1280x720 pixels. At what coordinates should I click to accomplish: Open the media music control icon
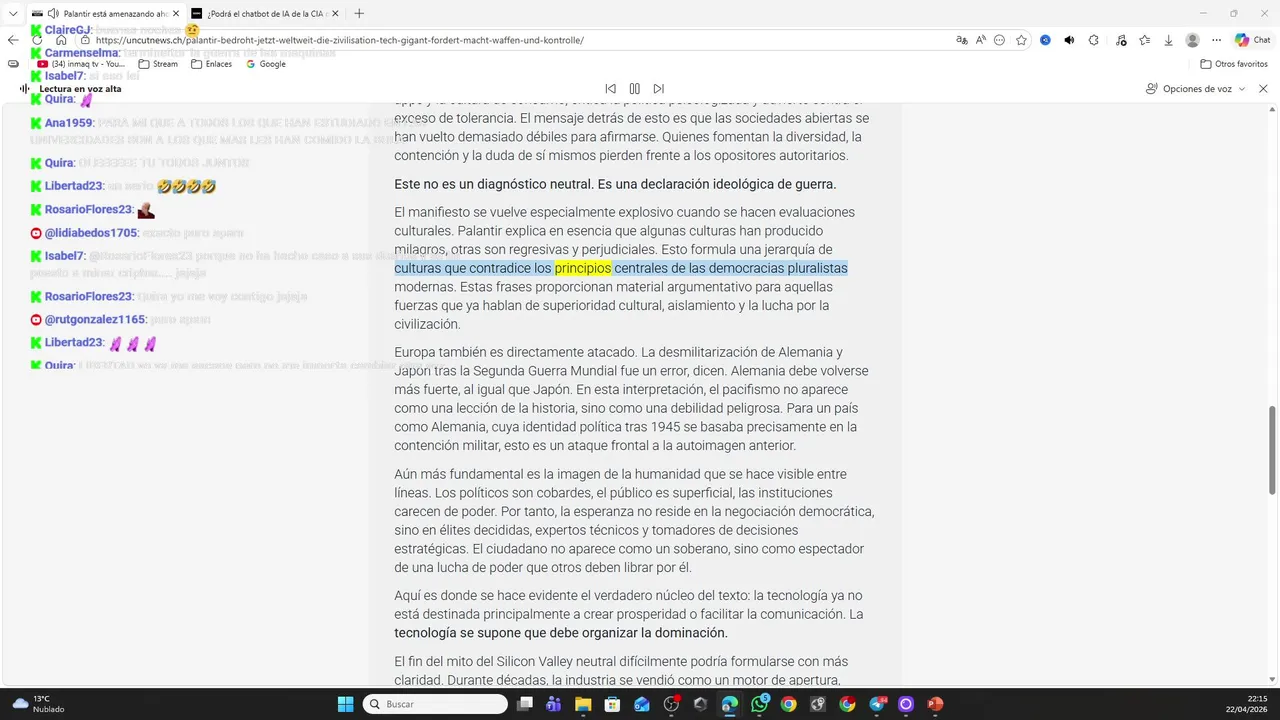[1120, 40]
